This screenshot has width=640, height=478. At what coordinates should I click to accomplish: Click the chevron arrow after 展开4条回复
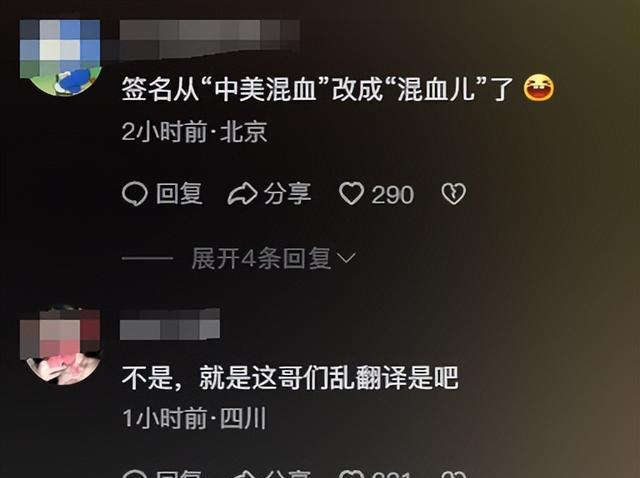point(347,258)
